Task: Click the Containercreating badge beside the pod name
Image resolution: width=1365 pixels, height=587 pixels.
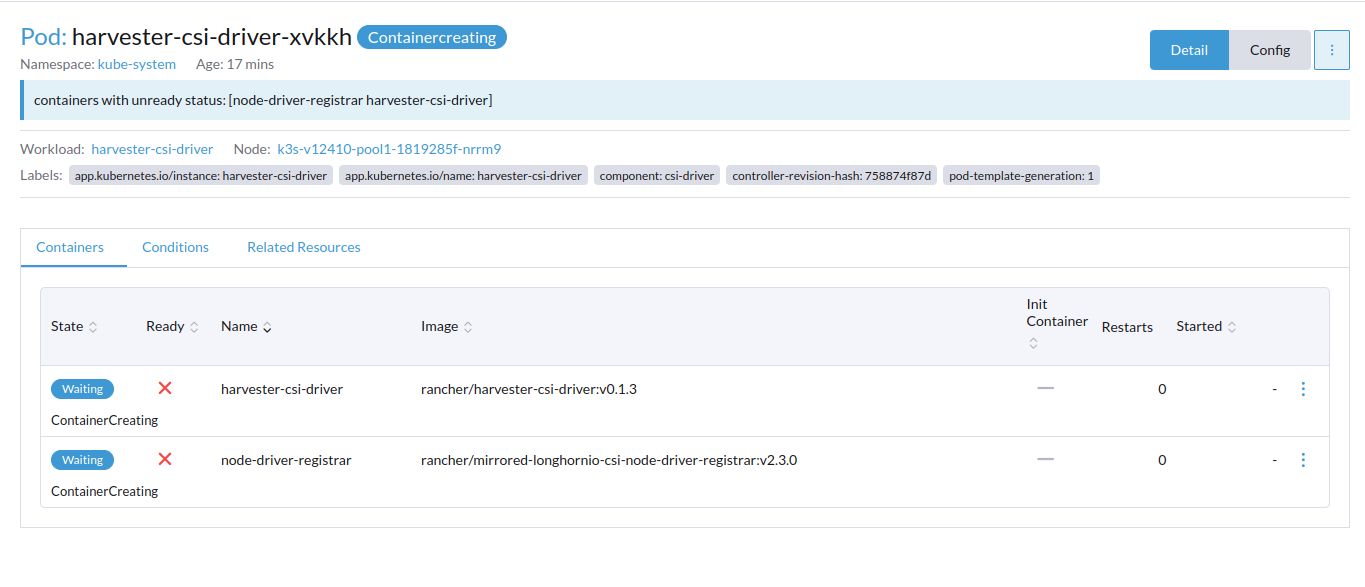Action: point(431,37)
